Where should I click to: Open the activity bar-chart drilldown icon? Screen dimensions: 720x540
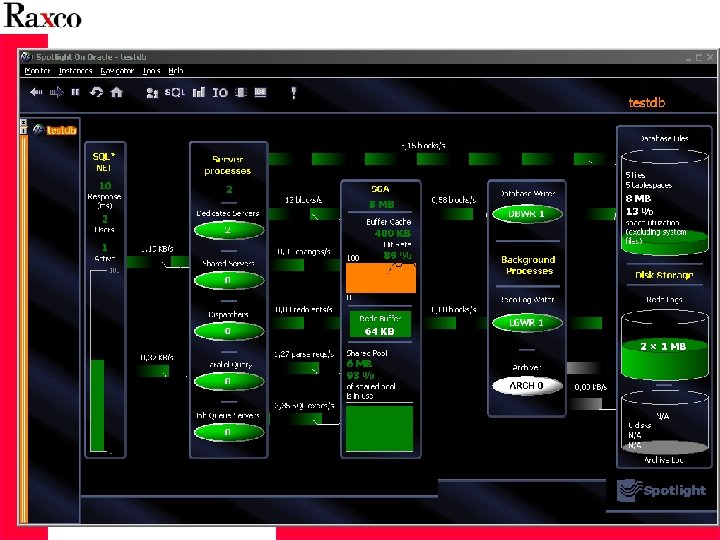tap(198, 92)
